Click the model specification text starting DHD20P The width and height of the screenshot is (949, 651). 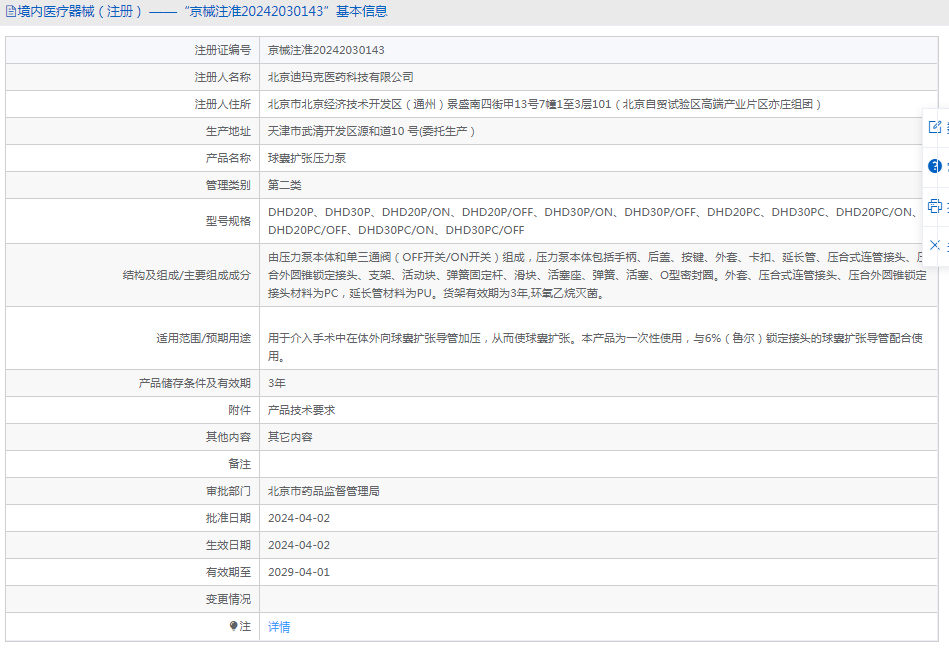[x=593, y=221]
